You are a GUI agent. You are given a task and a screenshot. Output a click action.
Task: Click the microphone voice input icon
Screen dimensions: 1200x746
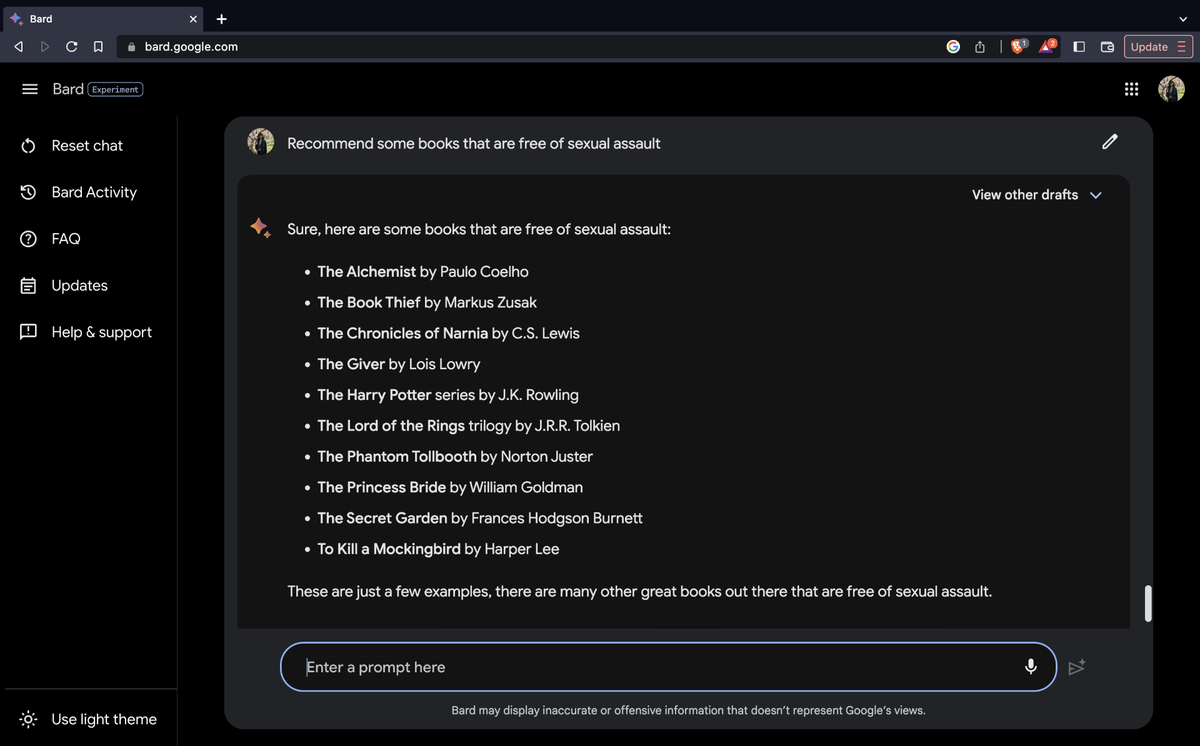1030,667
